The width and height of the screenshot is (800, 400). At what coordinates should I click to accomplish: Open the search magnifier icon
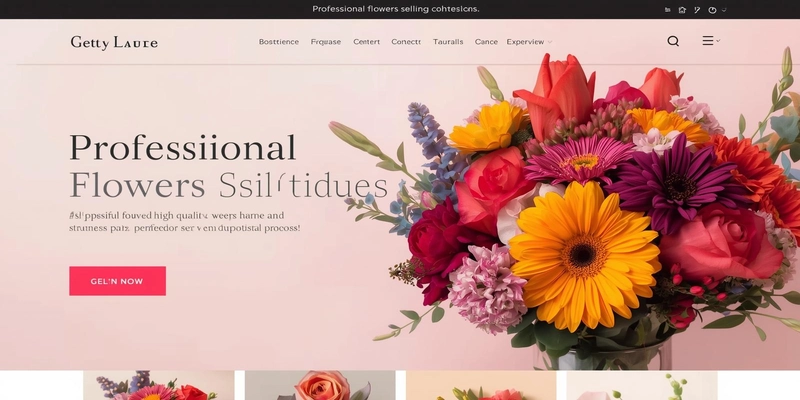pos(673,41)
